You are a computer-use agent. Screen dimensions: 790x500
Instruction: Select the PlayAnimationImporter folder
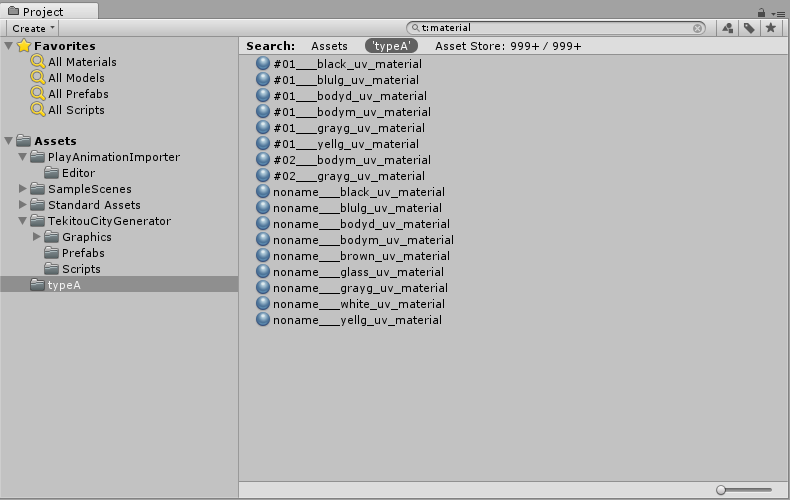(114, 157)
